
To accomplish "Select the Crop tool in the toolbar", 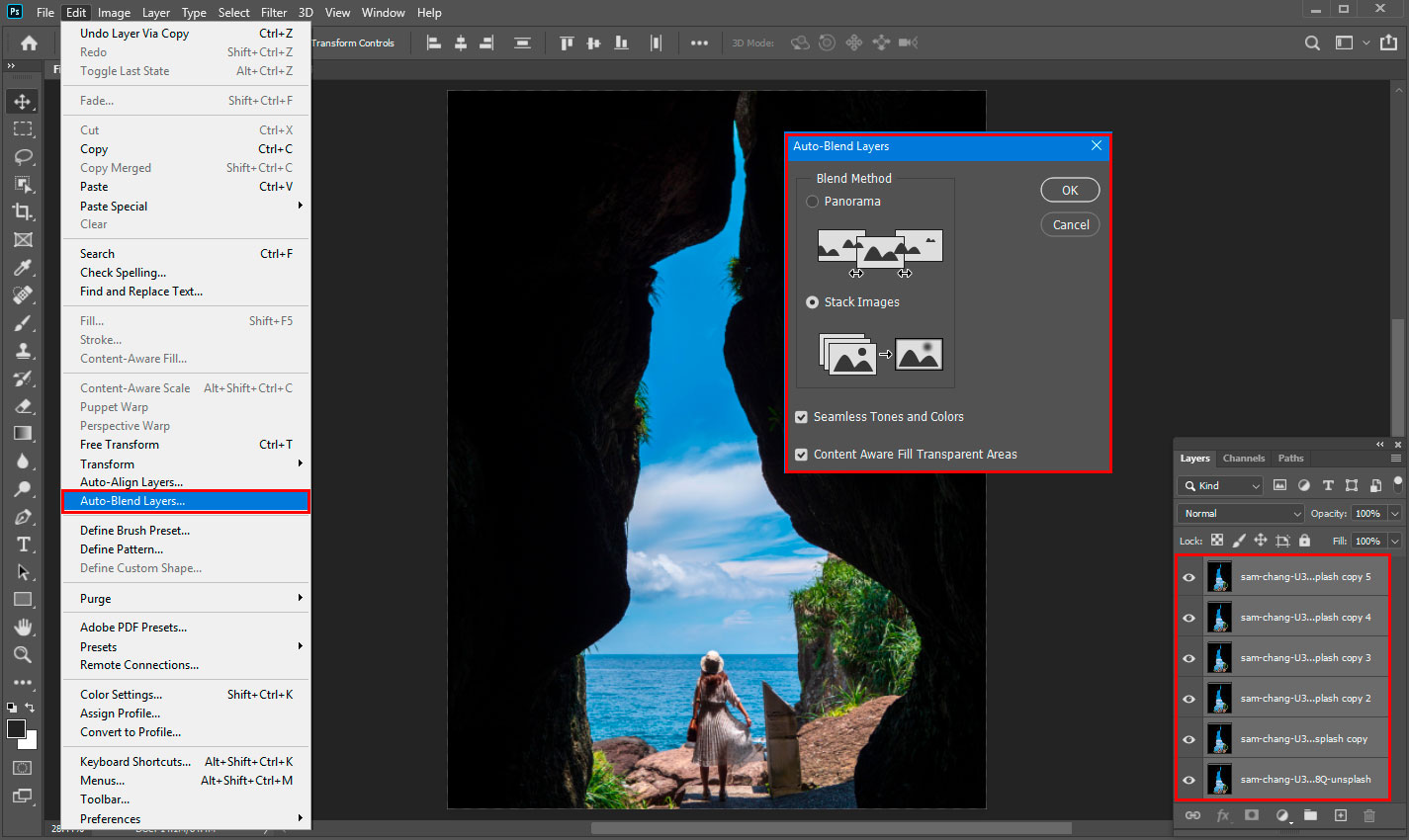I will [x=23, y=211].
